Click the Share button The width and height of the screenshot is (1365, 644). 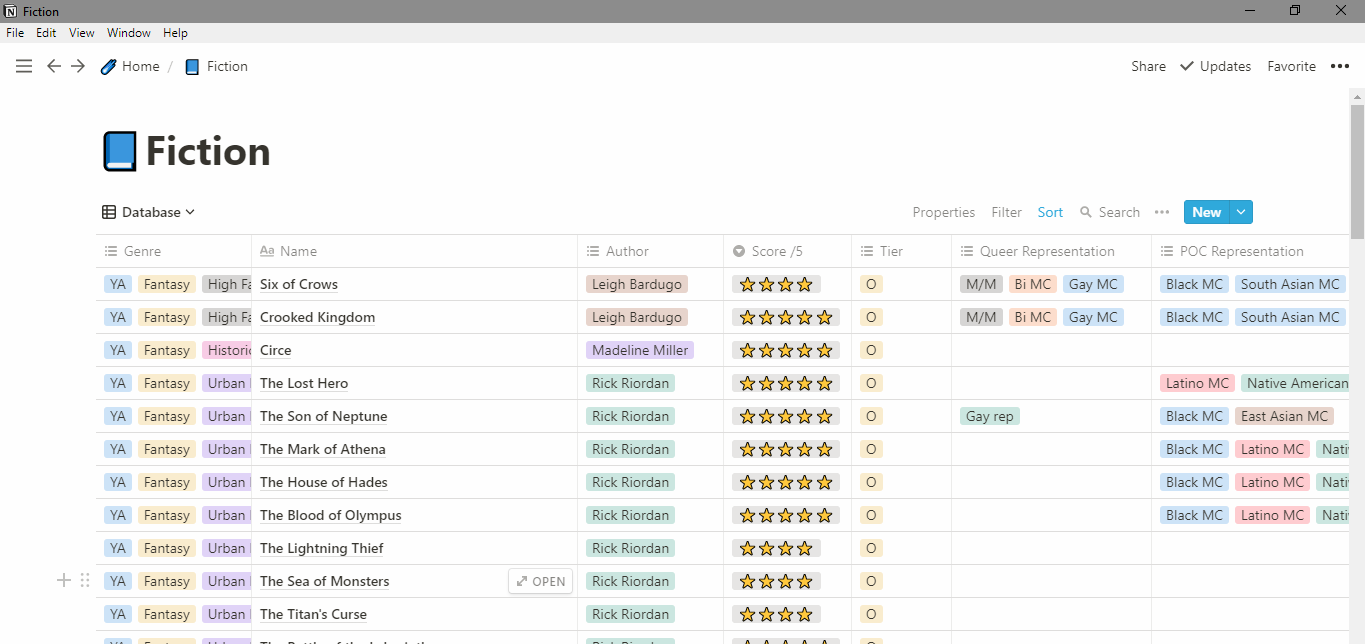click(x=1148, y=66)
